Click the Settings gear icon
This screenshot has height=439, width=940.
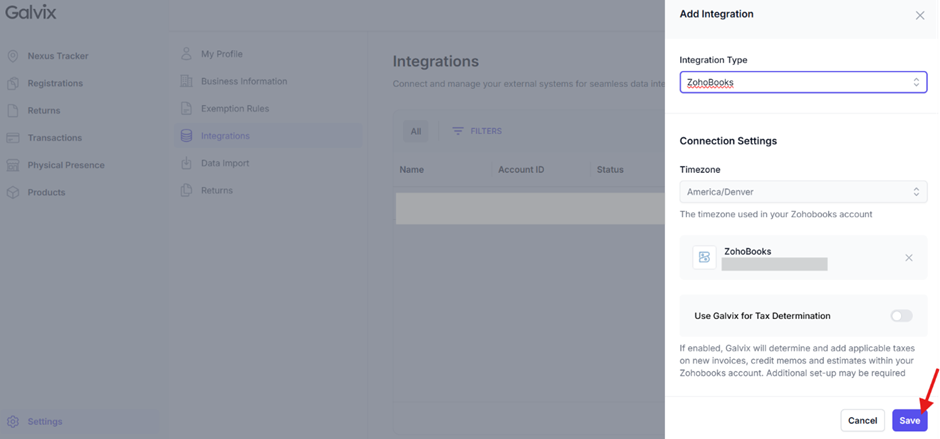coord(13,422)
